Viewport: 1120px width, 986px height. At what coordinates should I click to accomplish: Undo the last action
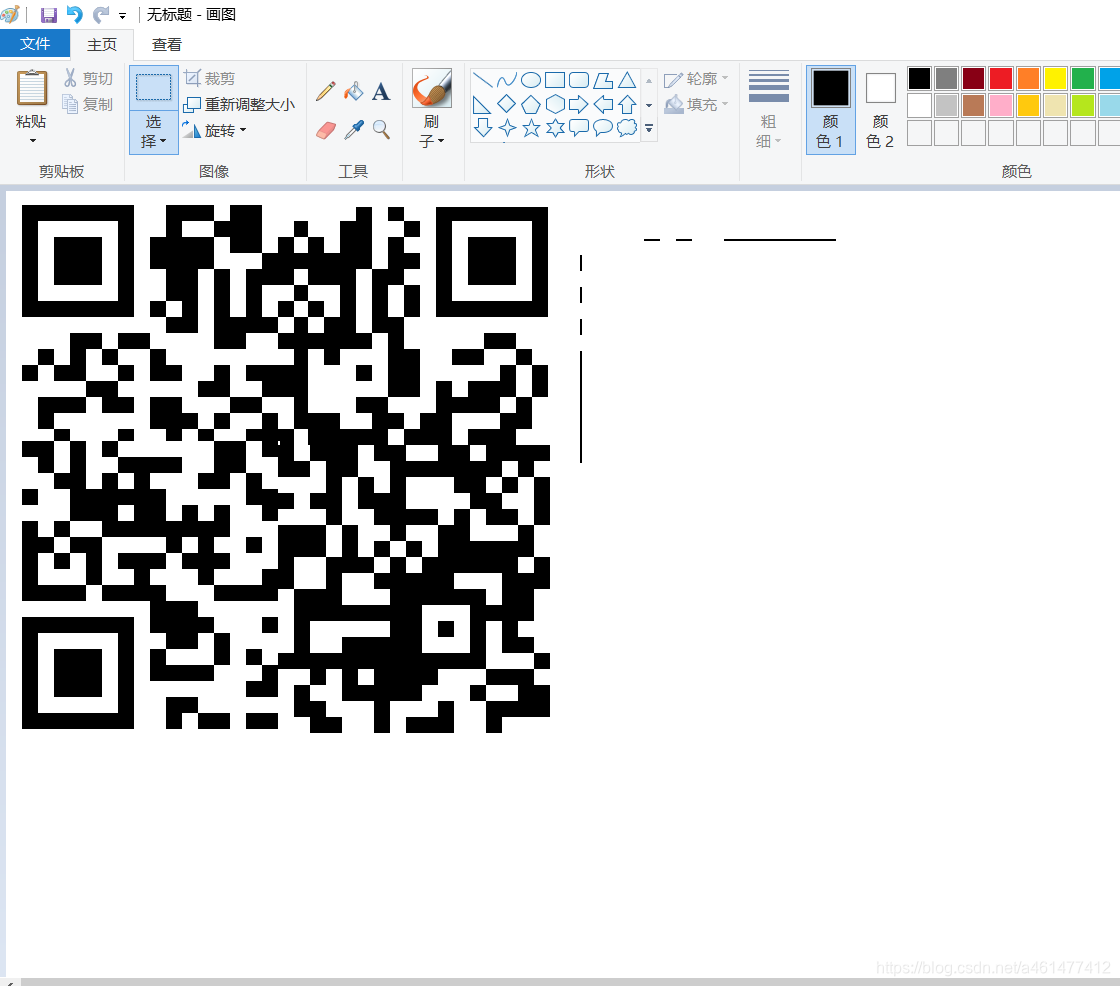pos(75,14)
